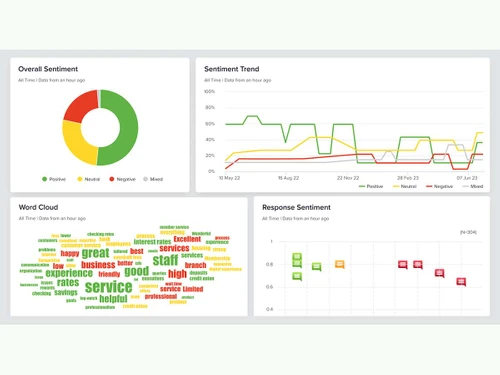Select the word 'experience' in large green text
Image resolution: width=500 pixels, height=375 pixels.
(x=69, y=273)
